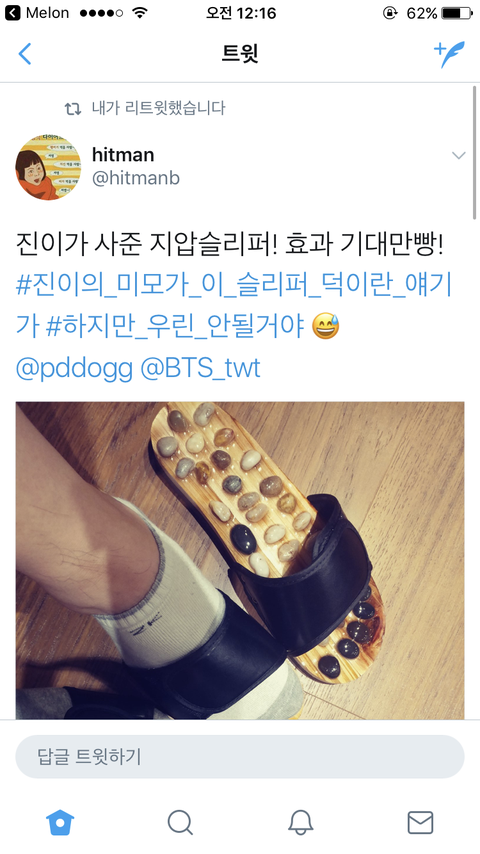This screenshot has height=854, width=480.
Task: Follow the @pddogg mention link
Action: coord(74,369)
